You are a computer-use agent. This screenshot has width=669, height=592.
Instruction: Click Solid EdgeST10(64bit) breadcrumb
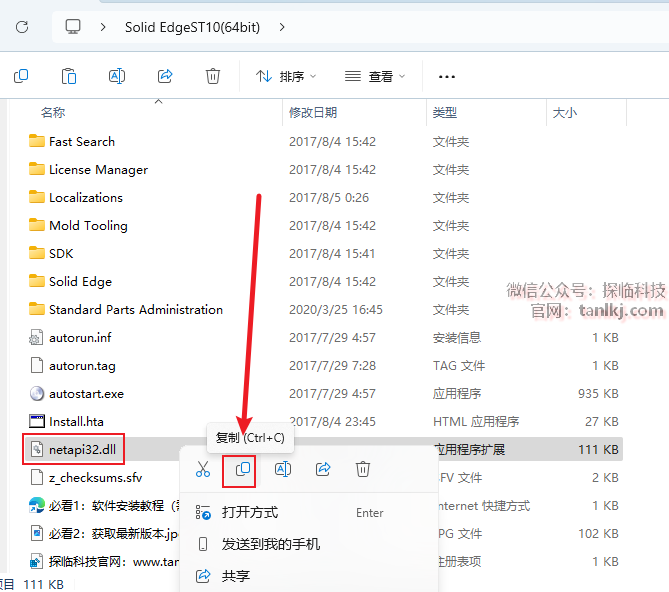coord(192,27)
